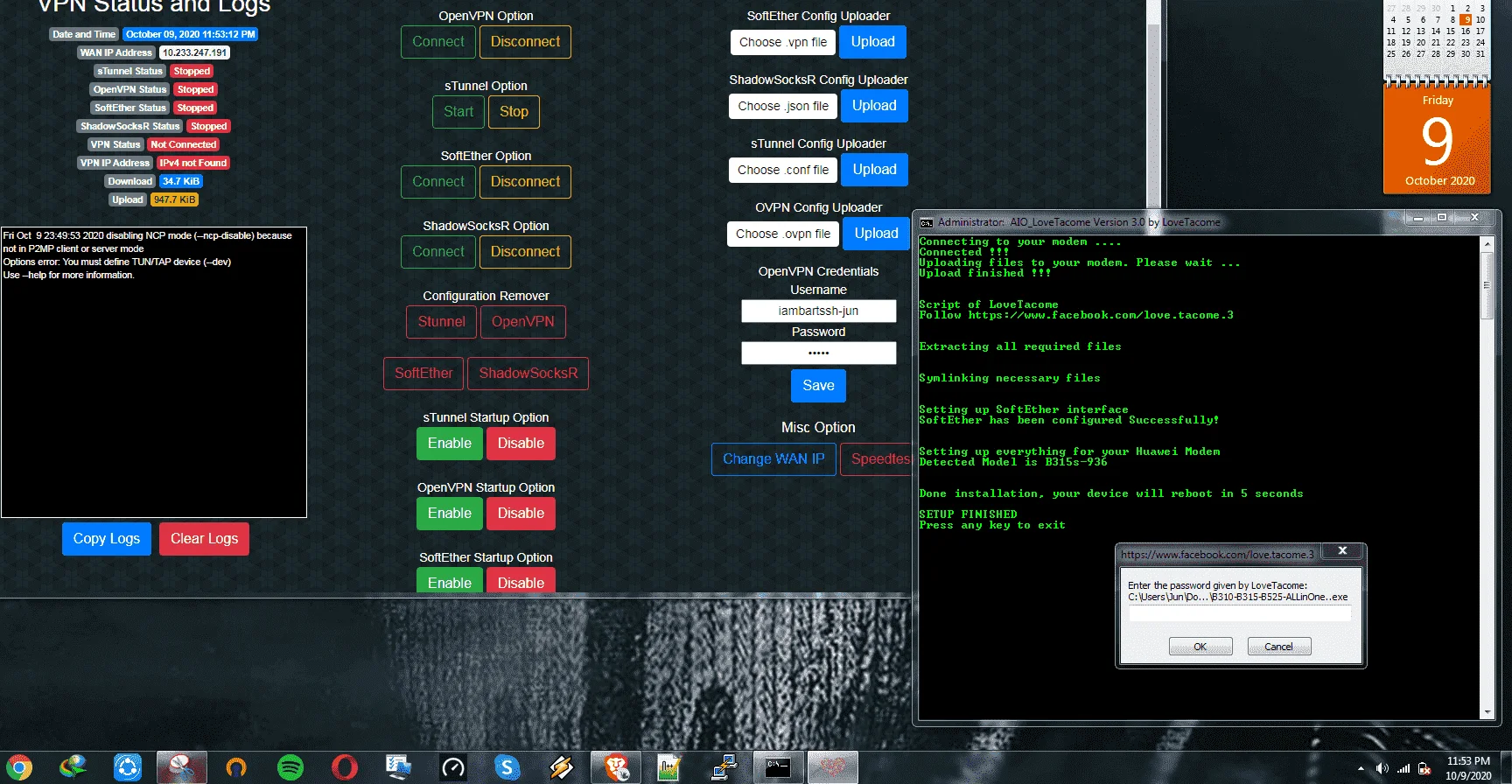The width and height of the screenshot is (1512, 784).
Task: Open Spotify from the taskbar
Action: tap(290, 767)
